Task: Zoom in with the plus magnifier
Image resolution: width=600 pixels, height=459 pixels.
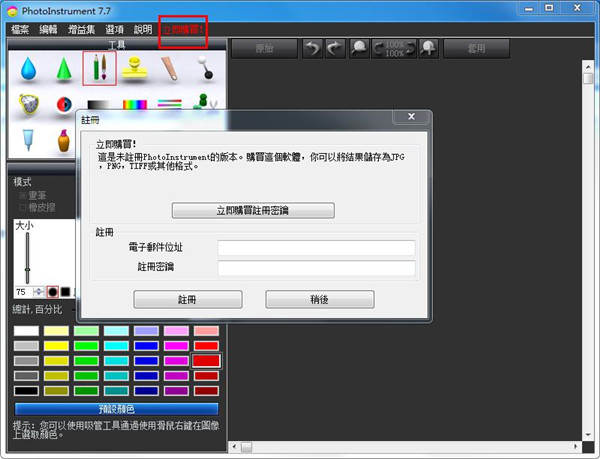Action: click(429, 49)
